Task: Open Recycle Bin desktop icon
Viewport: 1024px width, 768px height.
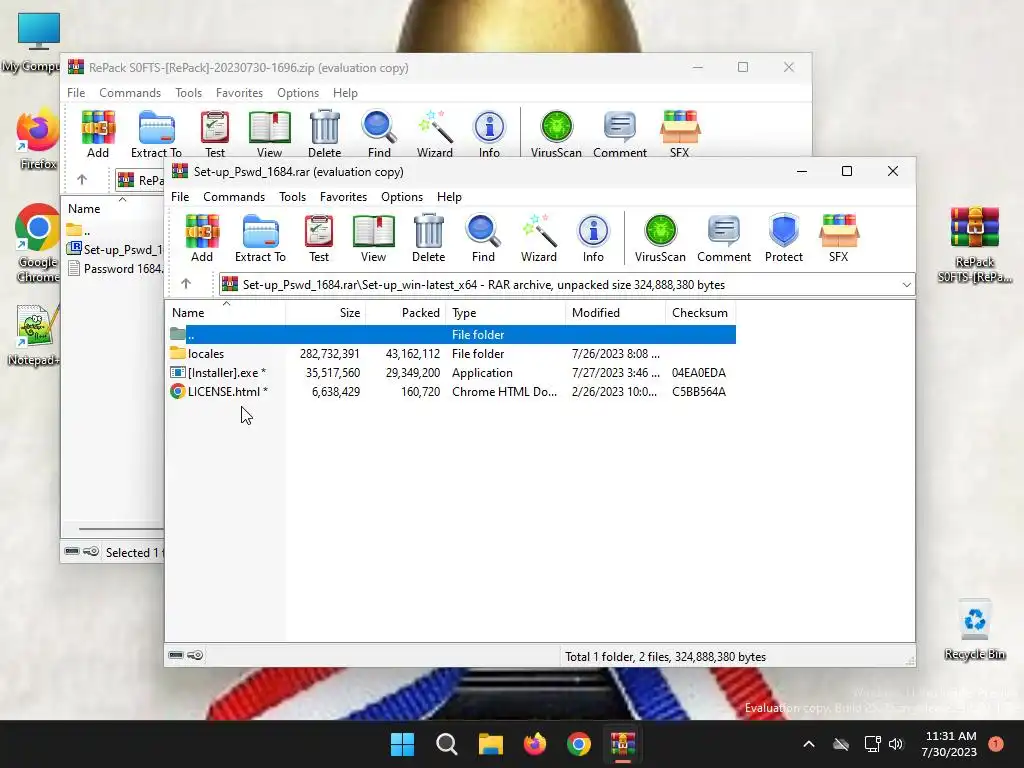Action: click(x=974, y=630)
